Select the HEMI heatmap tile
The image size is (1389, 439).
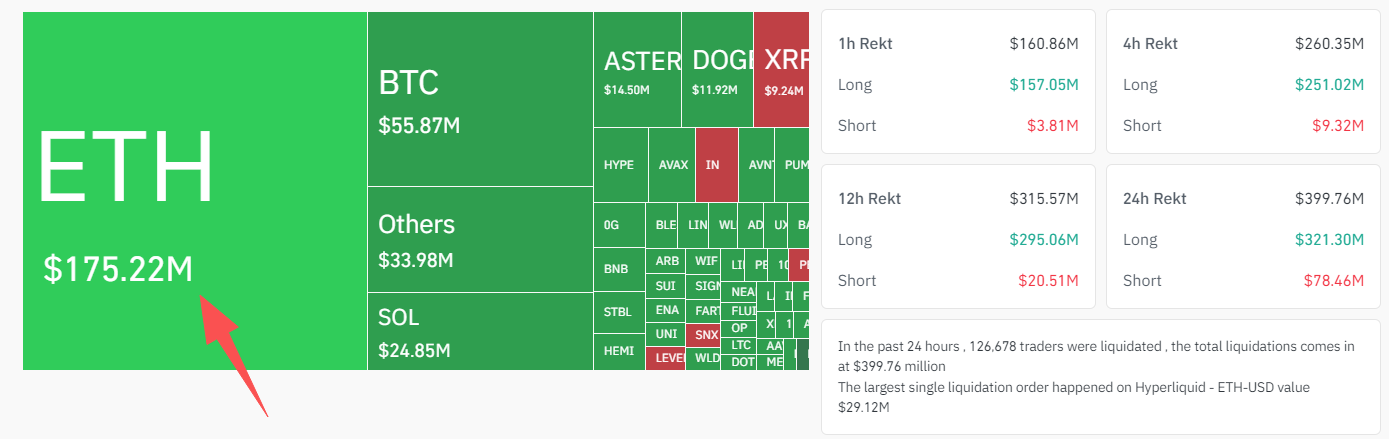(x=619, y=352)
